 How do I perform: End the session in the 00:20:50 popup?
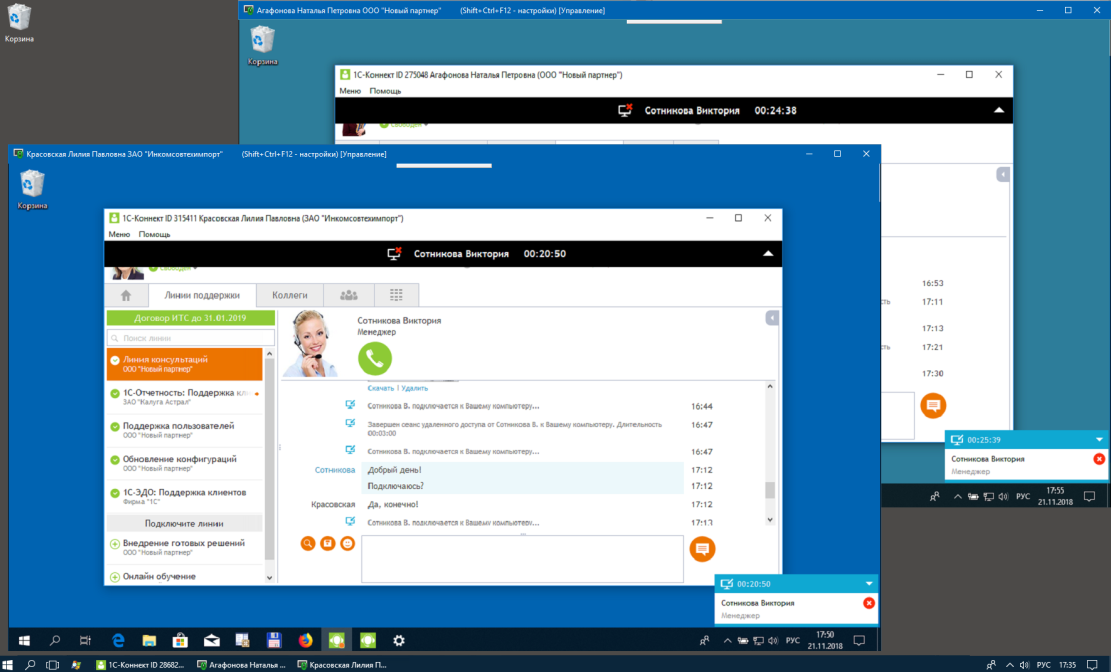click(869, 603)
